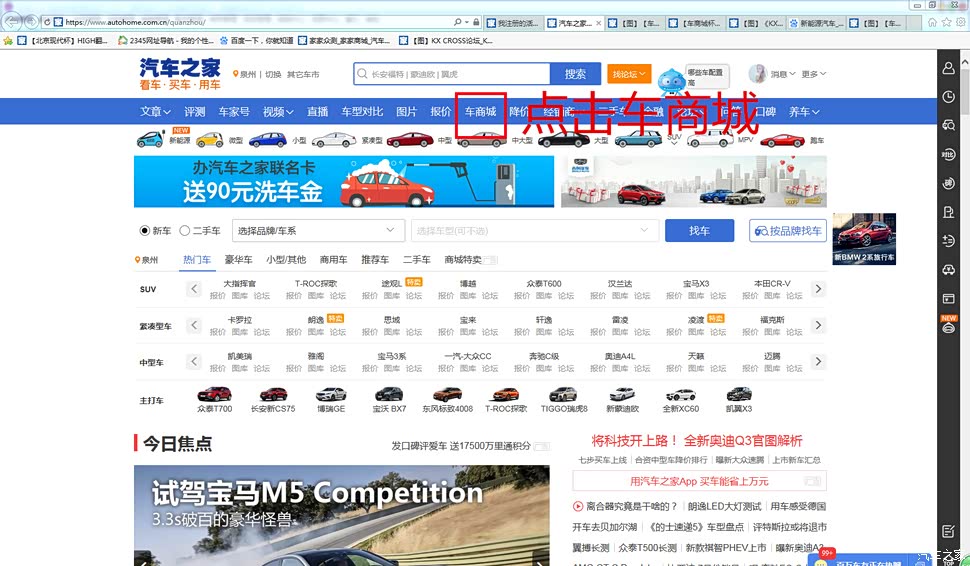Click the 找车 button

tap(700, 230)
